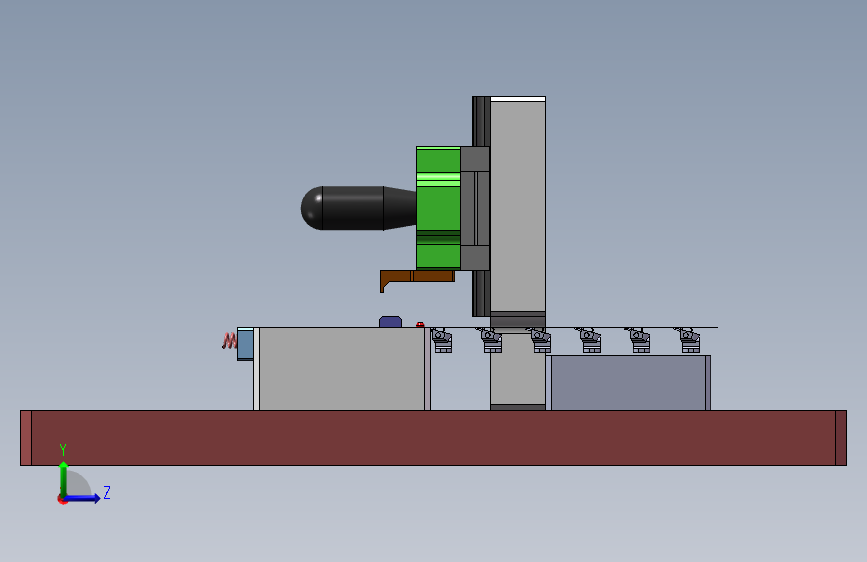Pick the third clamp mechanism from the left

click(x=540, y=340)
